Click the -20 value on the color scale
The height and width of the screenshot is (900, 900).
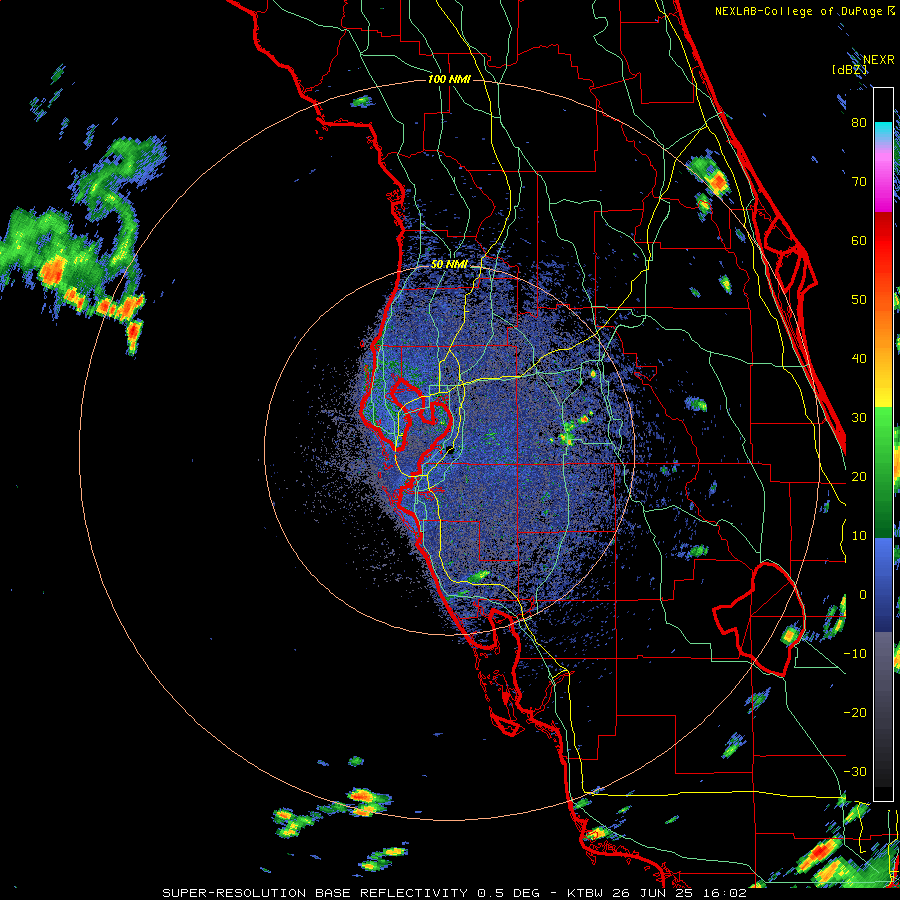click(855, 712)
